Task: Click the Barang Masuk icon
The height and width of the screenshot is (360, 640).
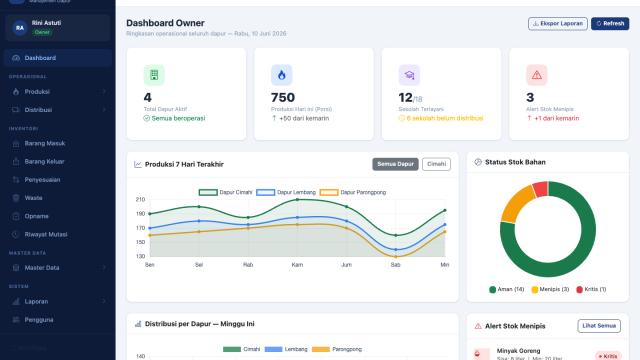Action: tap(16, 144)
